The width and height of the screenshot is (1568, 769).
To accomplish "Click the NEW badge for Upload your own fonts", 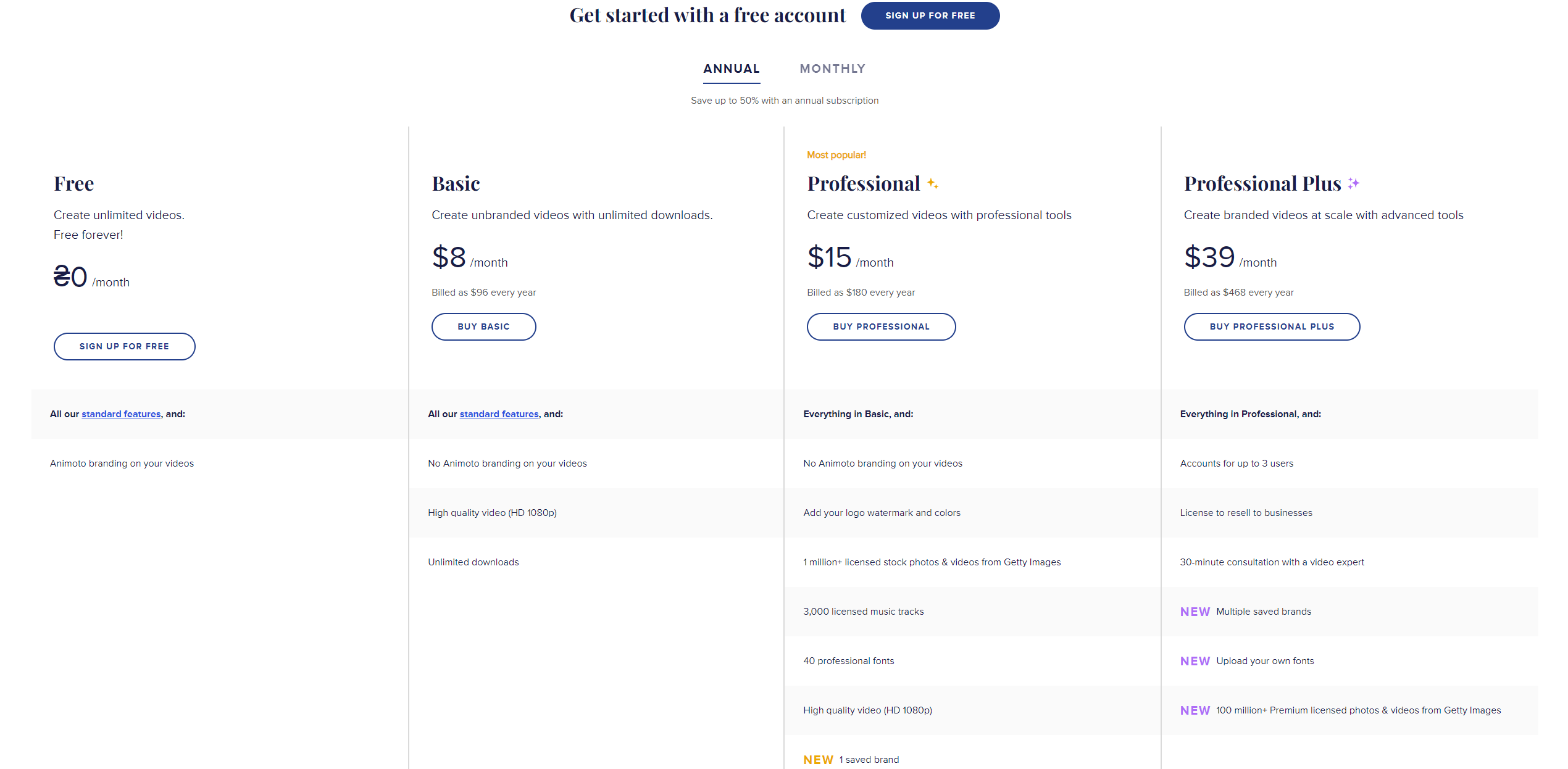I will (x=1195, y=661).
